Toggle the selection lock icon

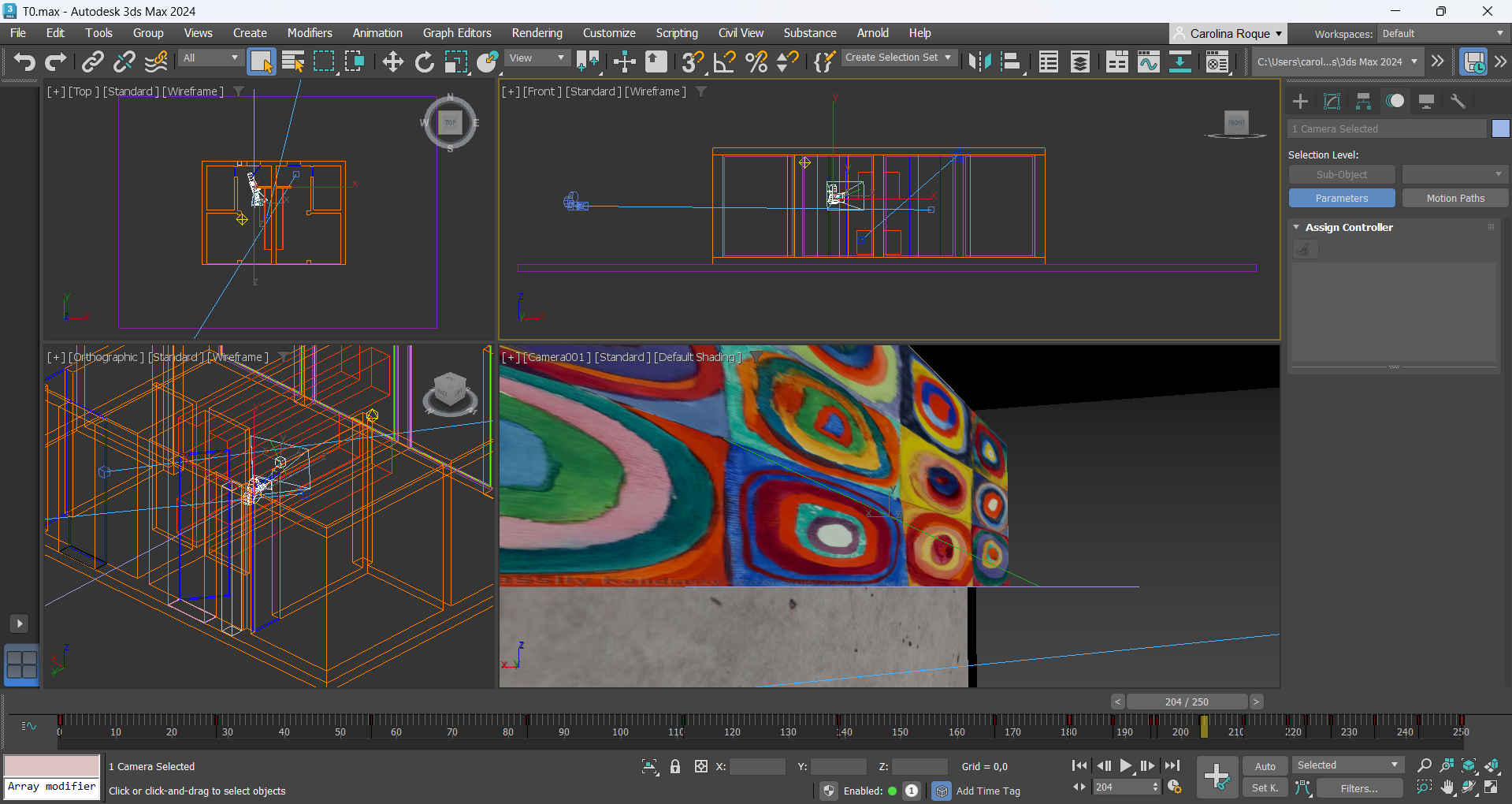(675, 766)
